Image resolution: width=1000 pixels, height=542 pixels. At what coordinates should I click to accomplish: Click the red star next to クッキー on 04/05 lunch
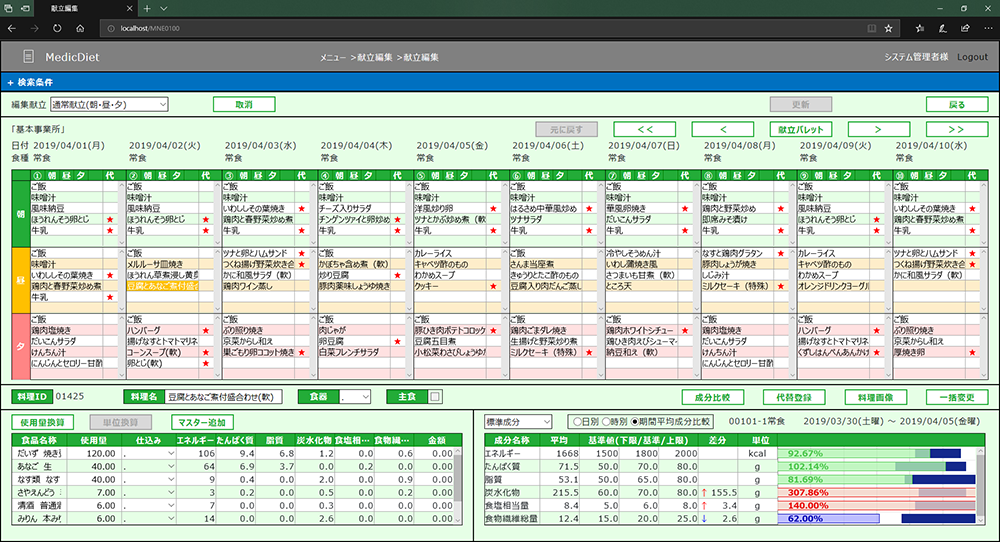click(x=493, y=286)
